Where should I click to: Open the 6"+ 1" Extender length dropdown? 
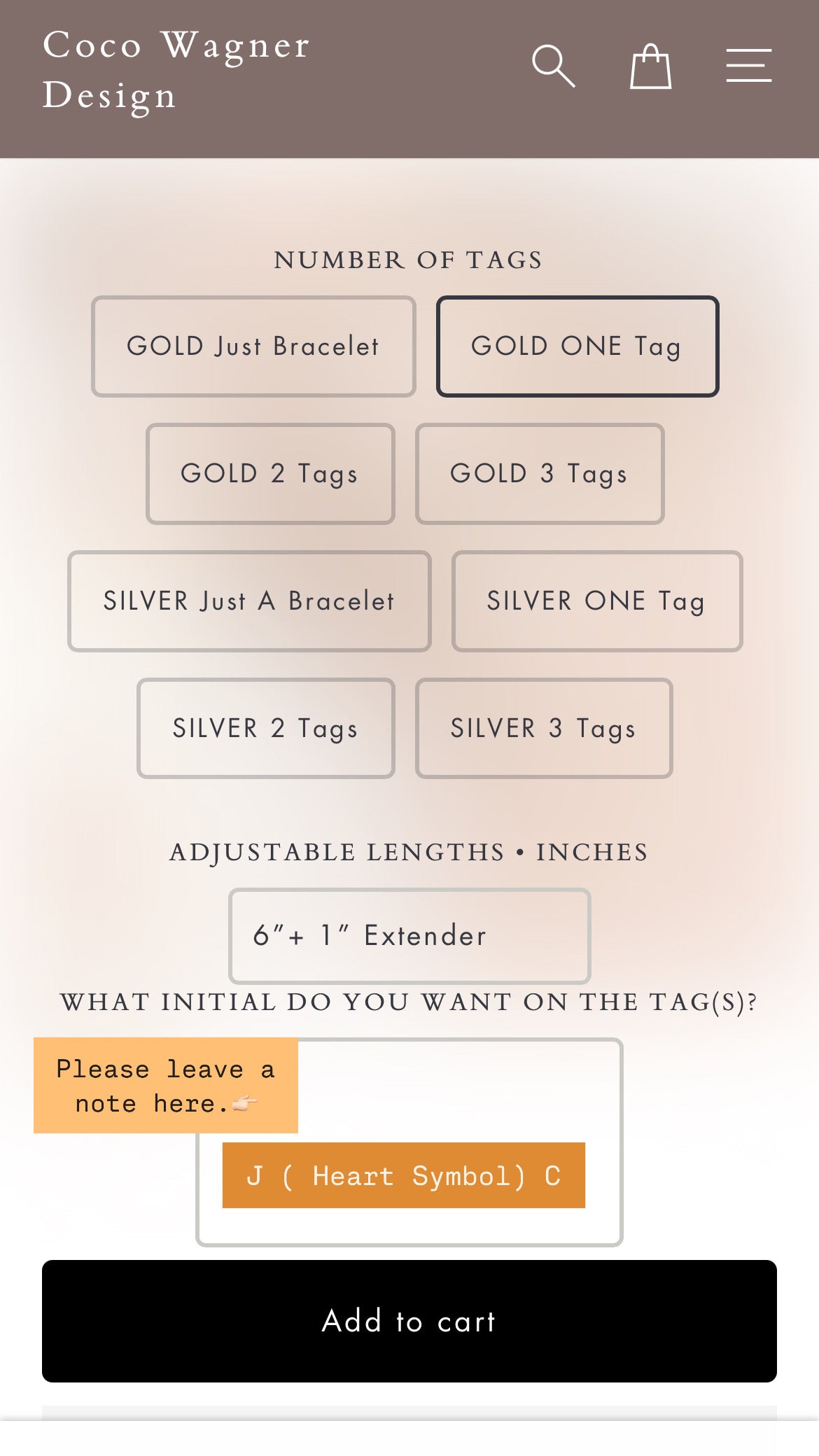point(409,936)
